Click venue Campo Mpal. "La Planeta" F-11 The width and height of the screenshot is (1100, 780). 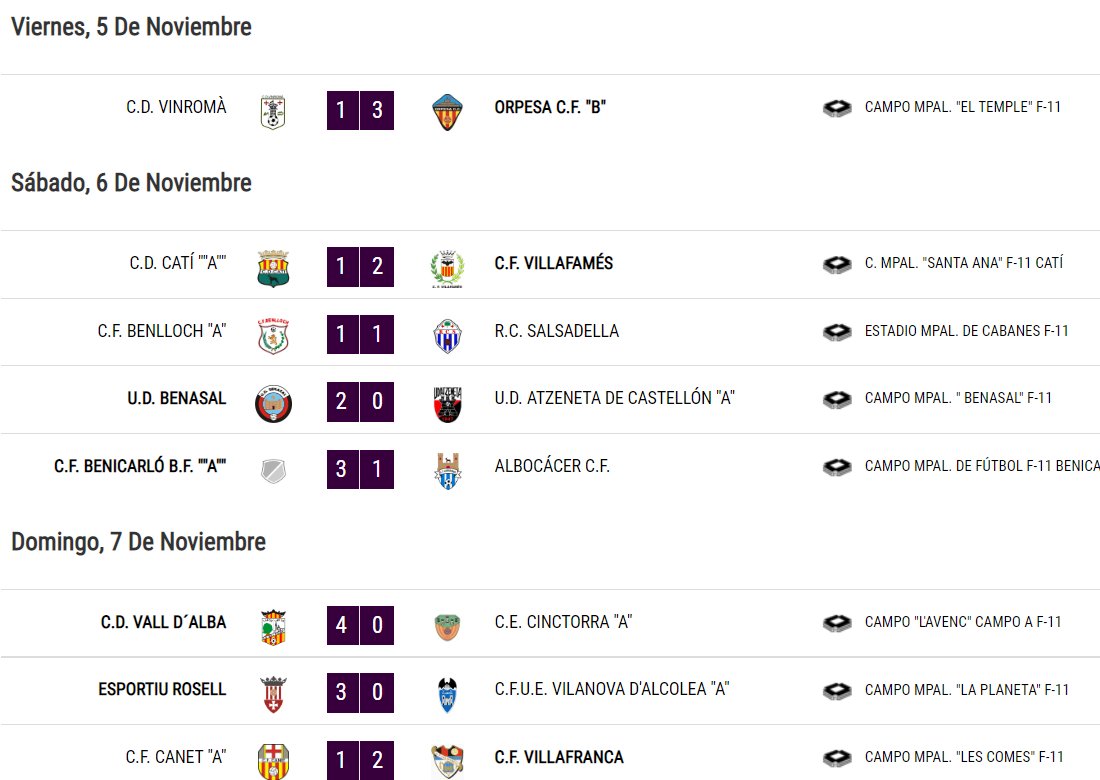pyautogui.click(x=966, y=690)
